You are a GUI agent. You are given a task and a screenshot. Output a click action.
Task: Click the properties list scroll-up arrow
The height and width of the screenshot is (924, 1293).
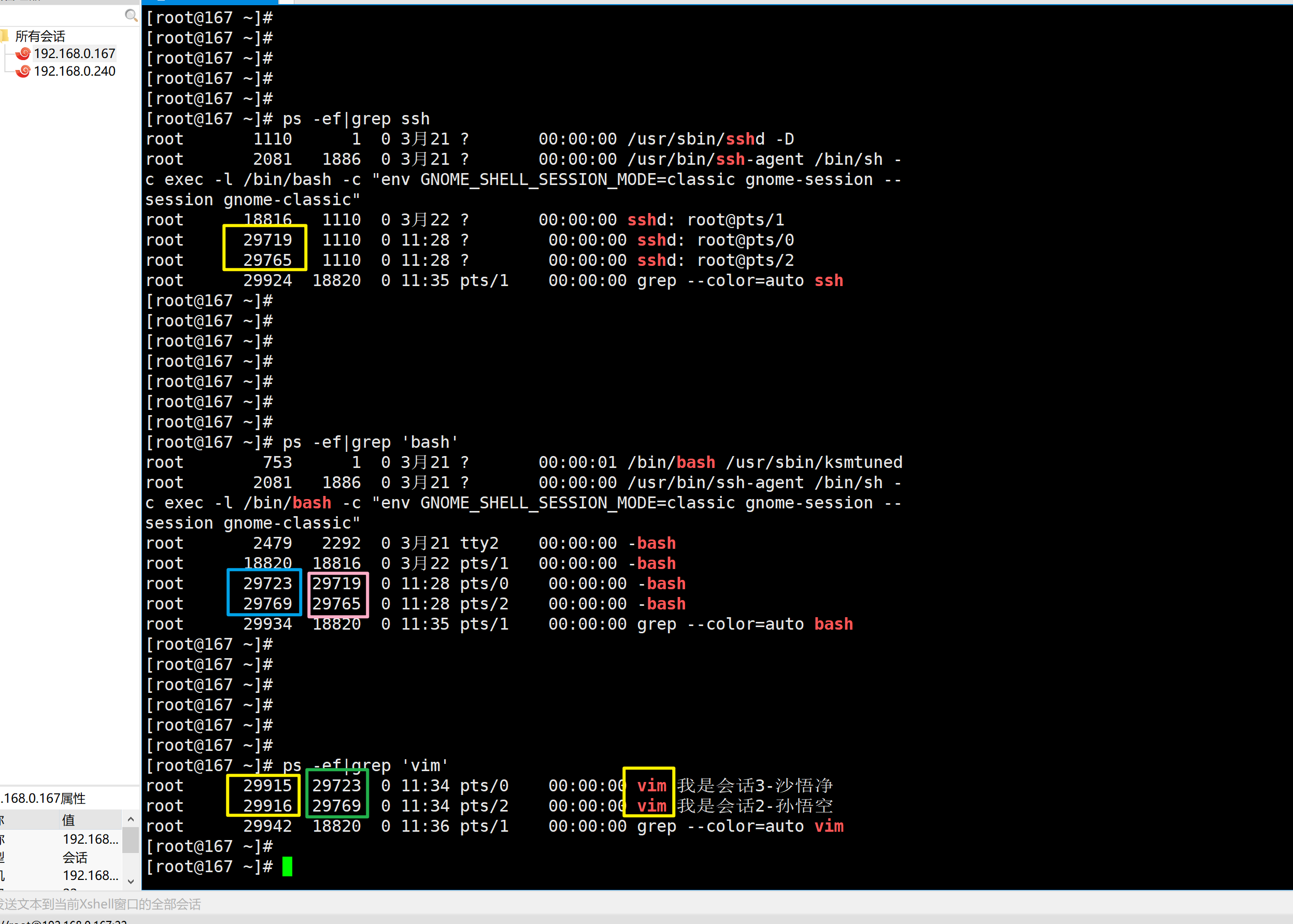coord(131,819)
